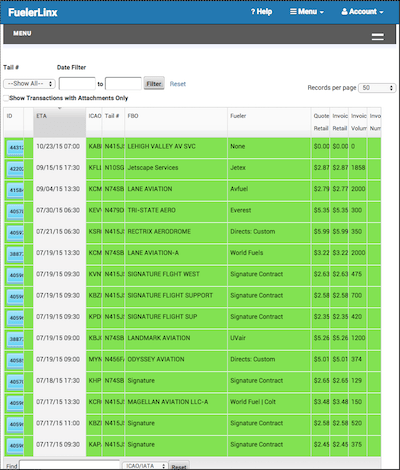Open the Menu dropdown in the header
400x470 pixels.
[307, 12]
